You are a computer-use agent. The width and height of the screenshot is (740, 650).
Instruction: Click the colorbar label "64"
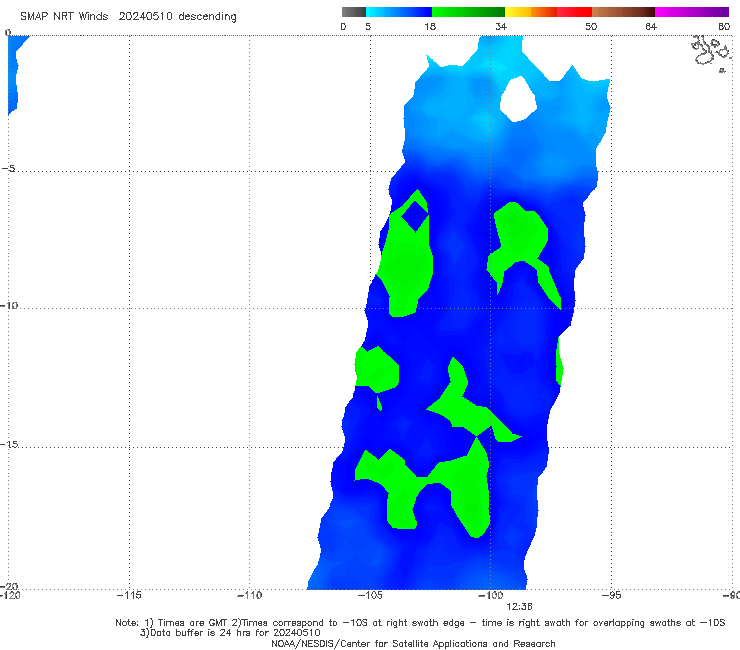click(x=651, y=26)
